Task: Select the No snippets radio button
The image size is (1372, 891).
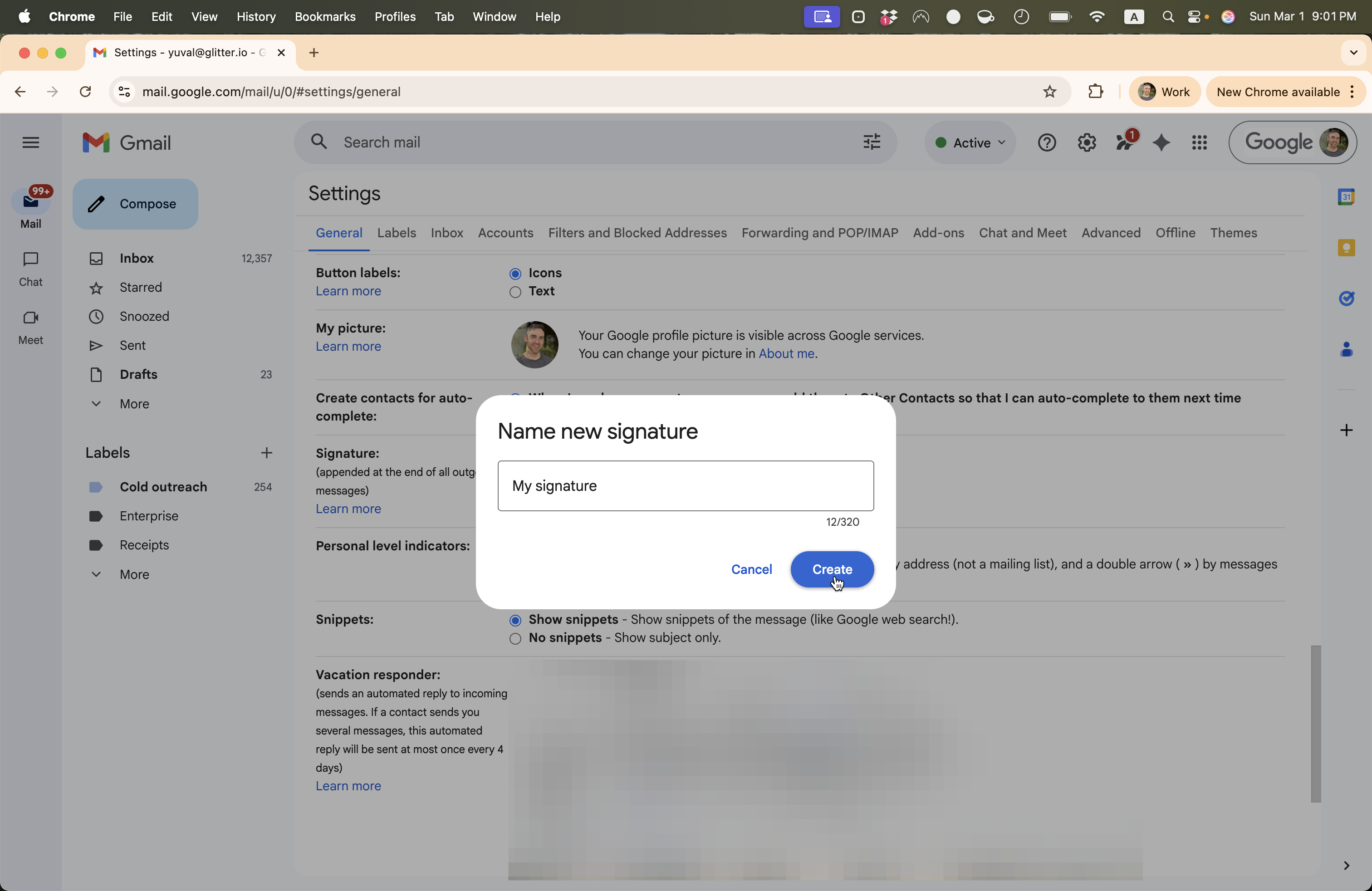Action: pos(515,639)
